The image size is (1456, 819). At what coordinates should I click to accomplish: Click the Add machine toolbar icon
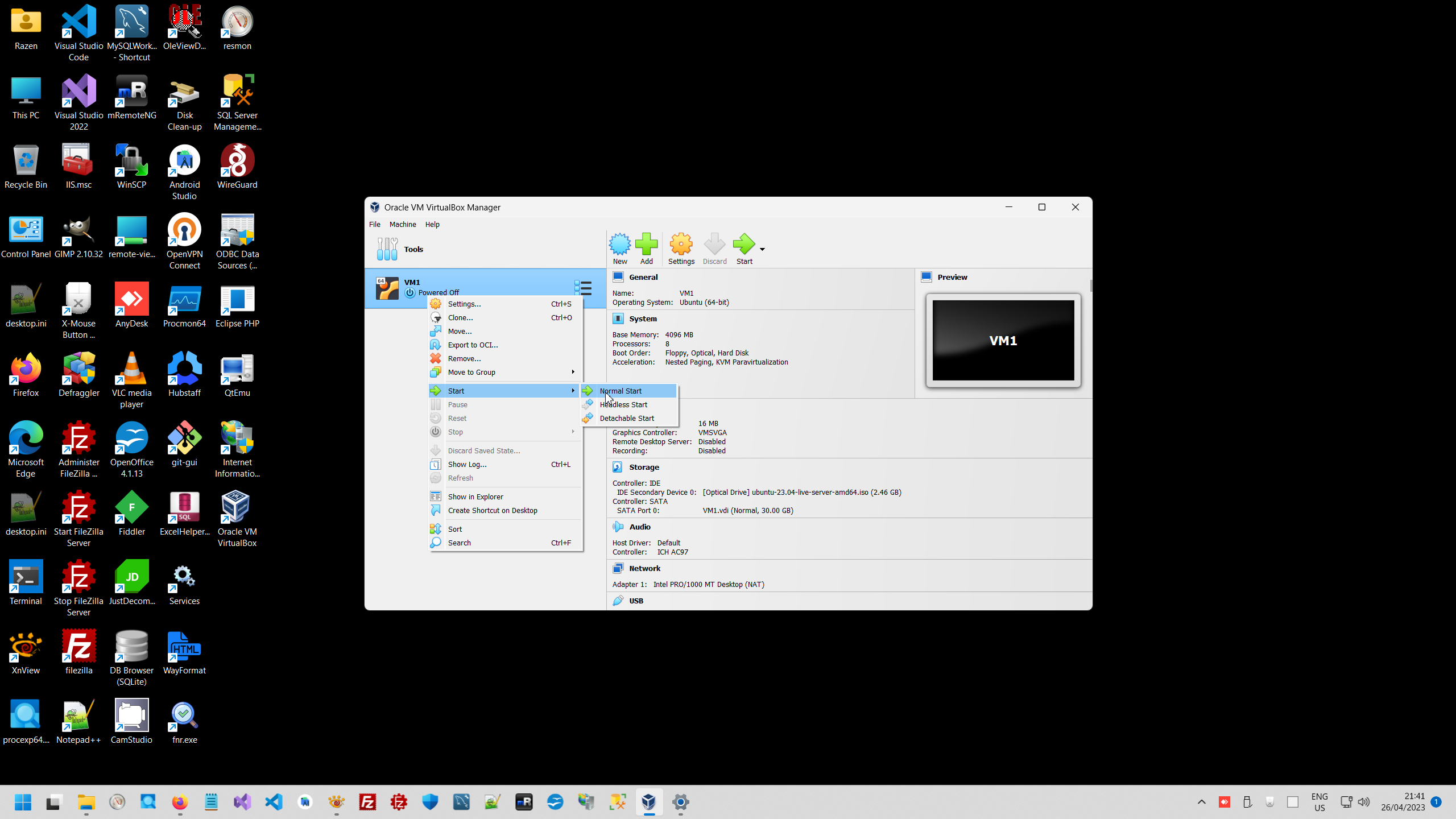[x=646, y=245]
